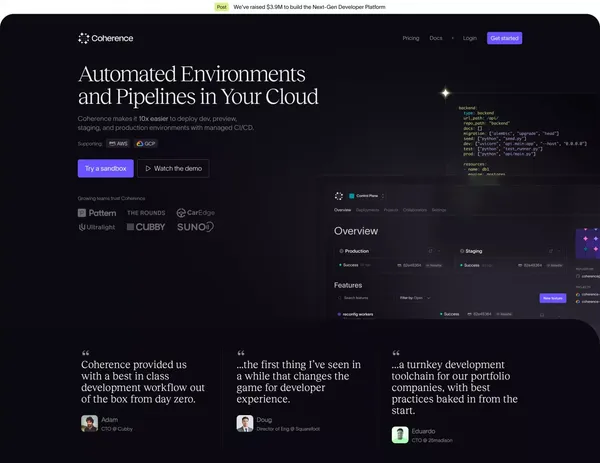Open the Control Plane app switcher
The image size is (600, 463).
(x=367, y=196)
